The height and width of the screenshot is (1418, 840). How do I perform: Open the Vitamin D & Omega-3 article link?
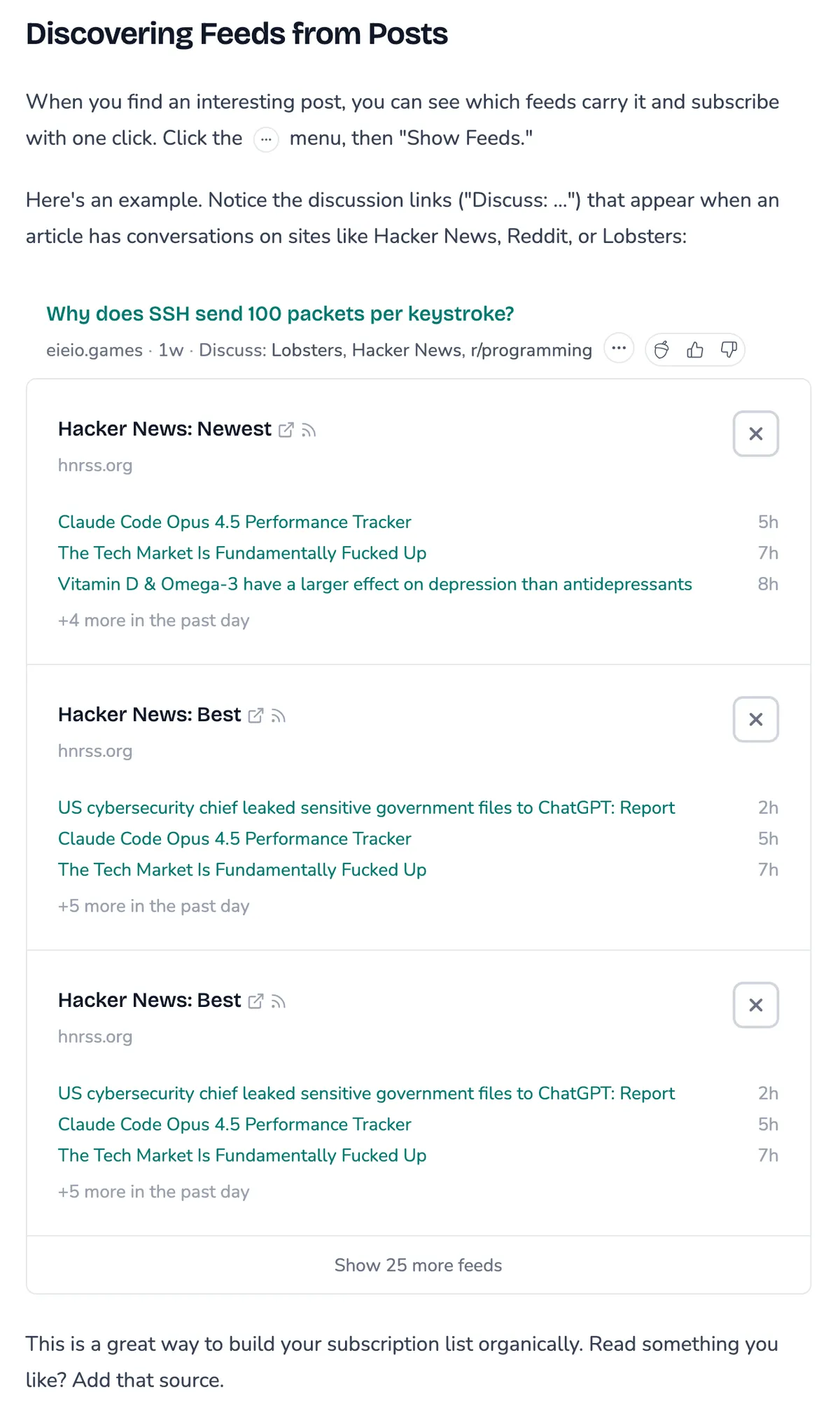pos(374,584)
